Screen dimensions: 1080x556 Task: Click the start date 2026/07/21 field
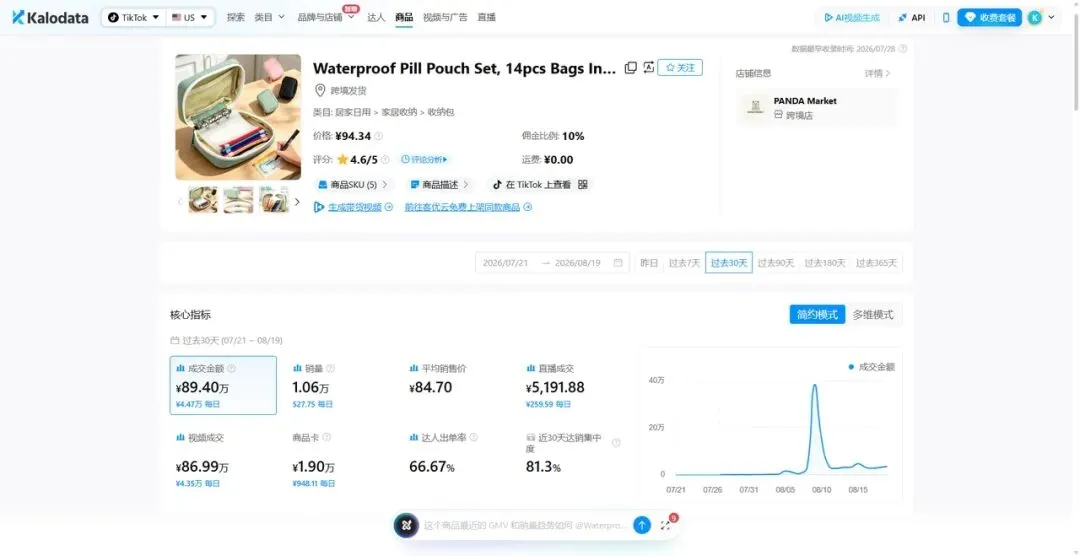pyautogui.click(x=506, y=262)
